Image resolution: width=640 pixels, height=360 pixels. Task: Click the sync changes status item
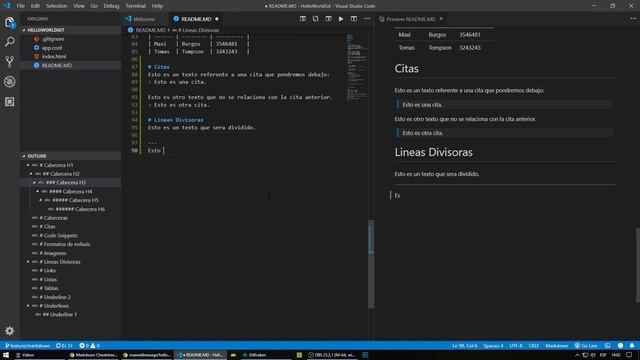tap(64, 346)
